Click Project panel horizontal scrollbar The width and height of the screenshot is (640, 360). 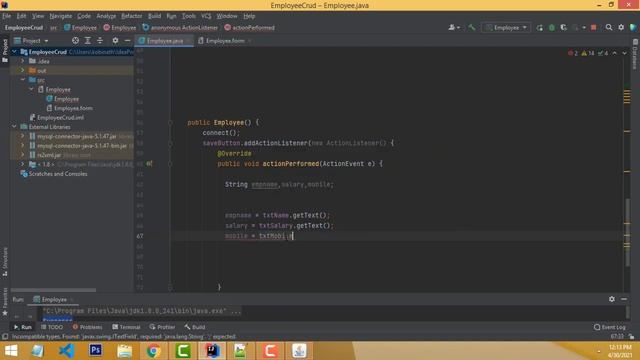53,290
